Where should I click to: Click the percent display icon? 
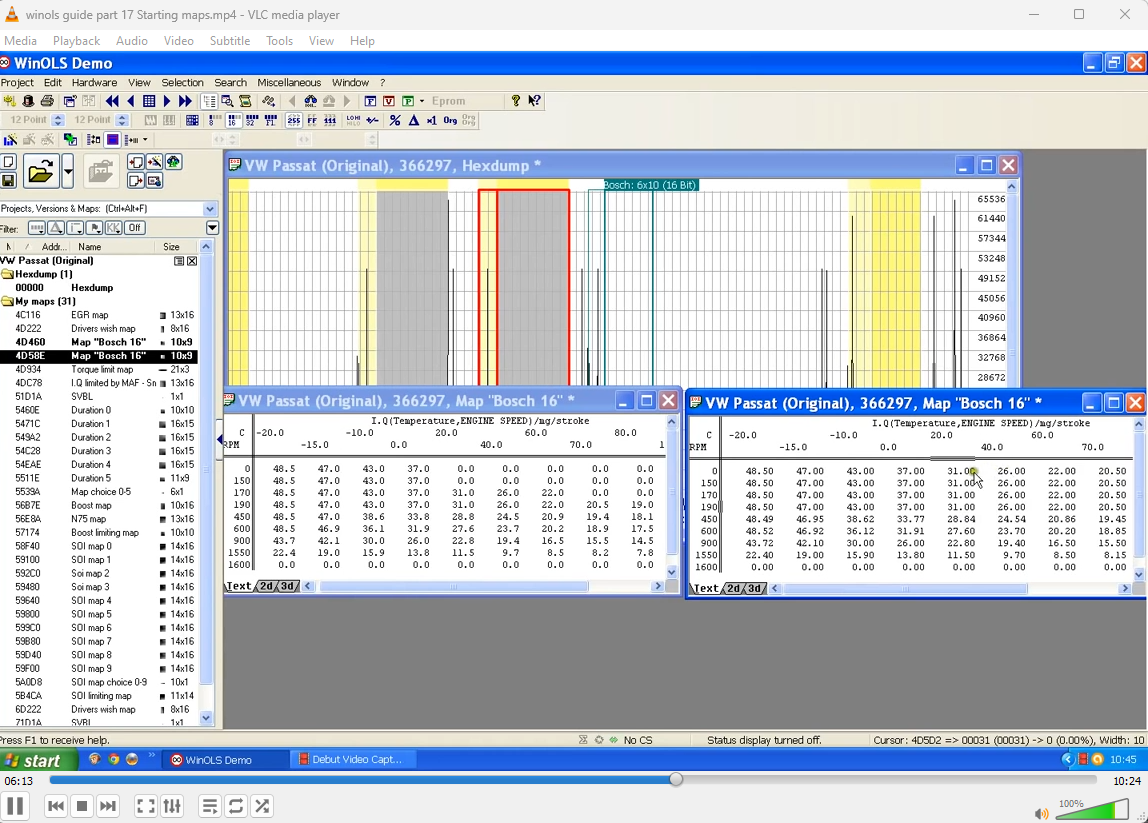click(x=395, y=120)
